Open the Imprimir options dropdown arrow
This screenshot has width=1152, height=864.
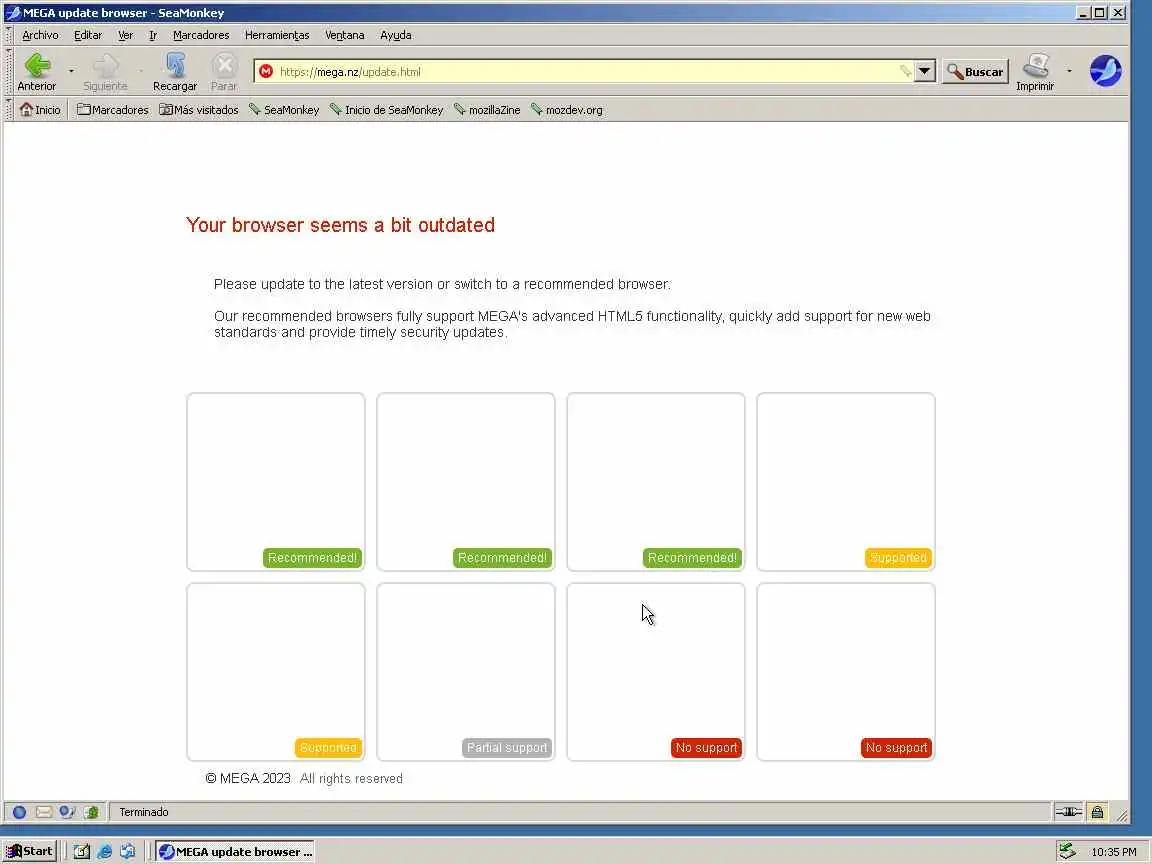(x=1069, y=71)
